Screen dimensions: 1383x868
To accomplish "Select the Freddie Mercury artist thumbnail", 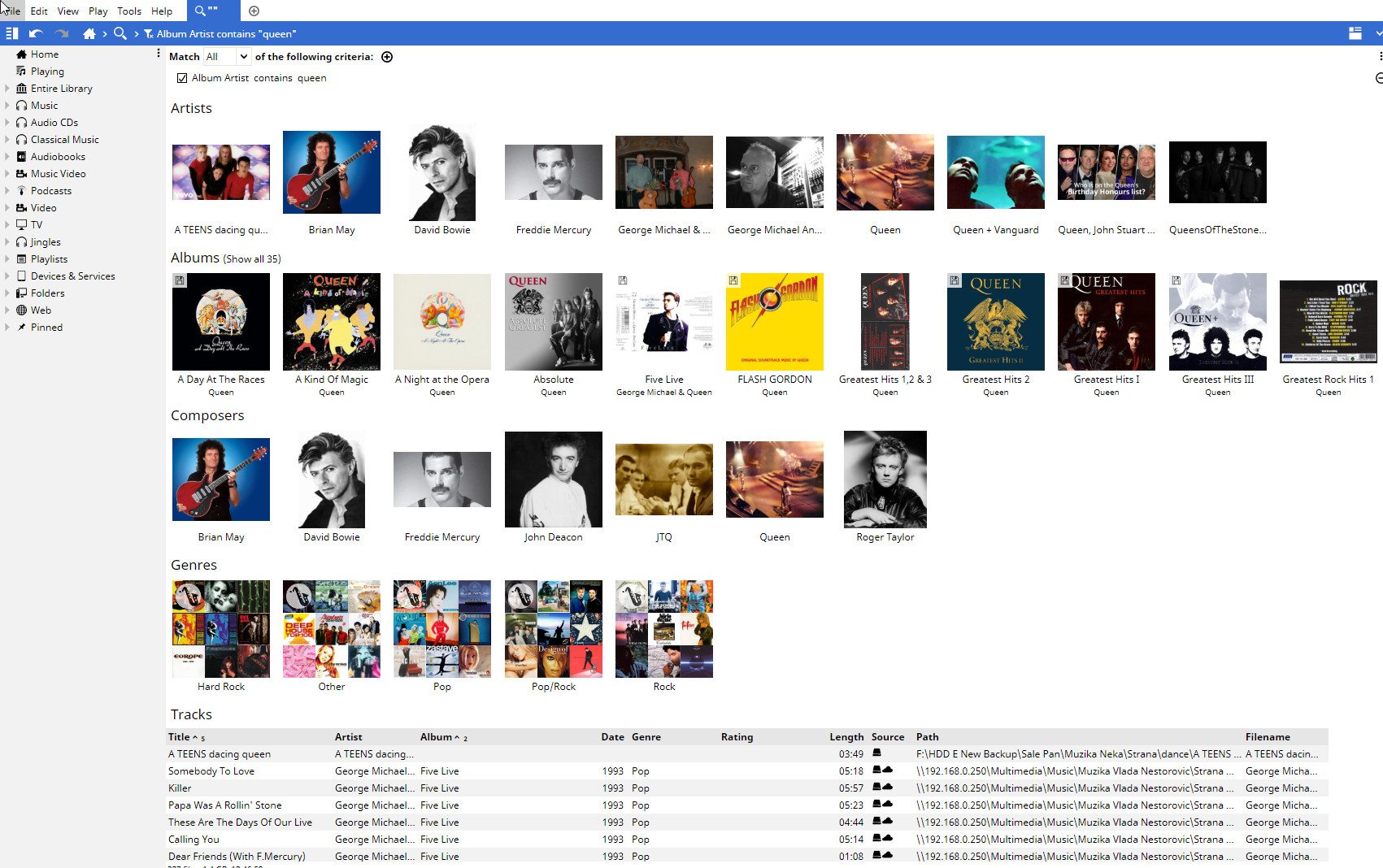I will [x=553, y=172].
